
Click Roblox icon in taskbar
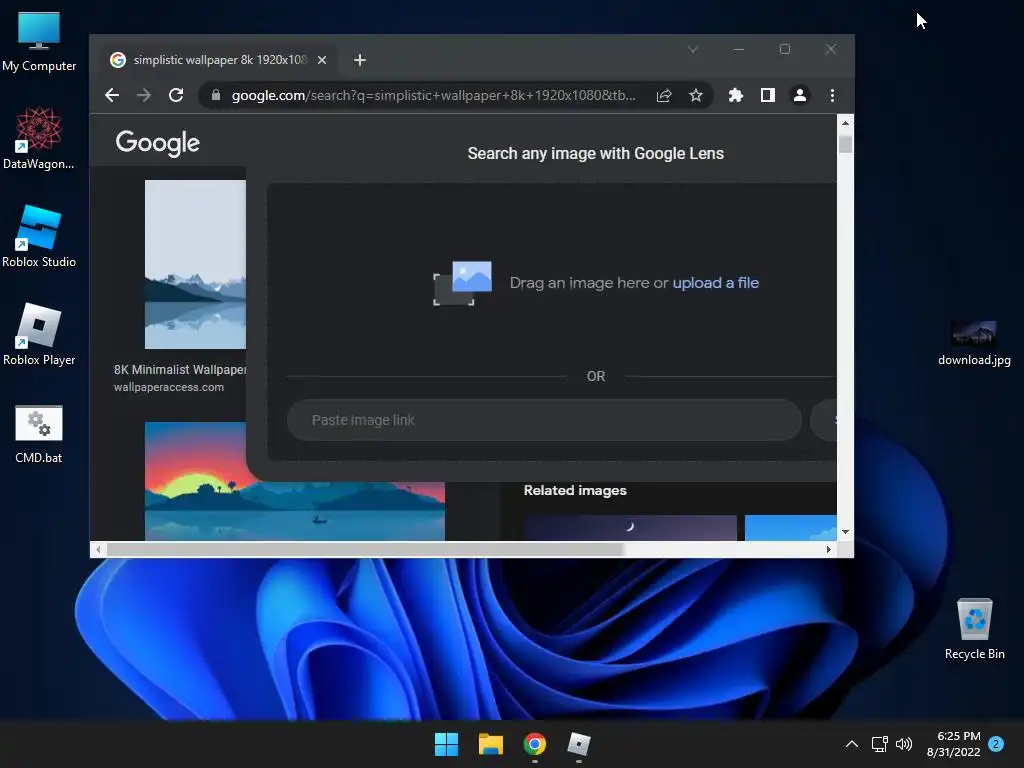tap(579, 744)
